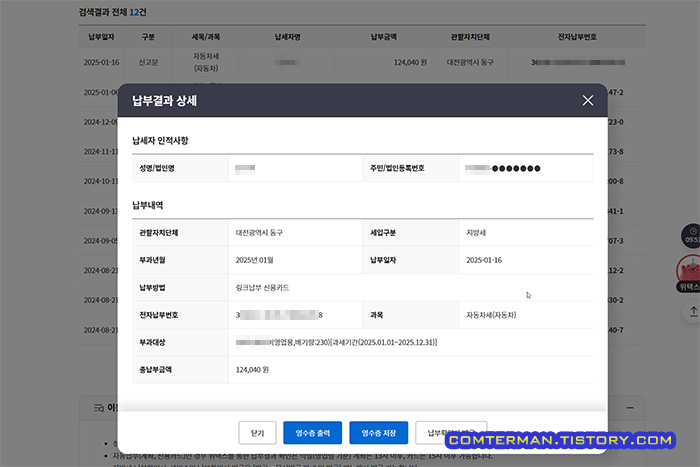
Task: Close the 납부결과 상세 dialog with X
Action: pyautogui.click(x=588, y=100)
